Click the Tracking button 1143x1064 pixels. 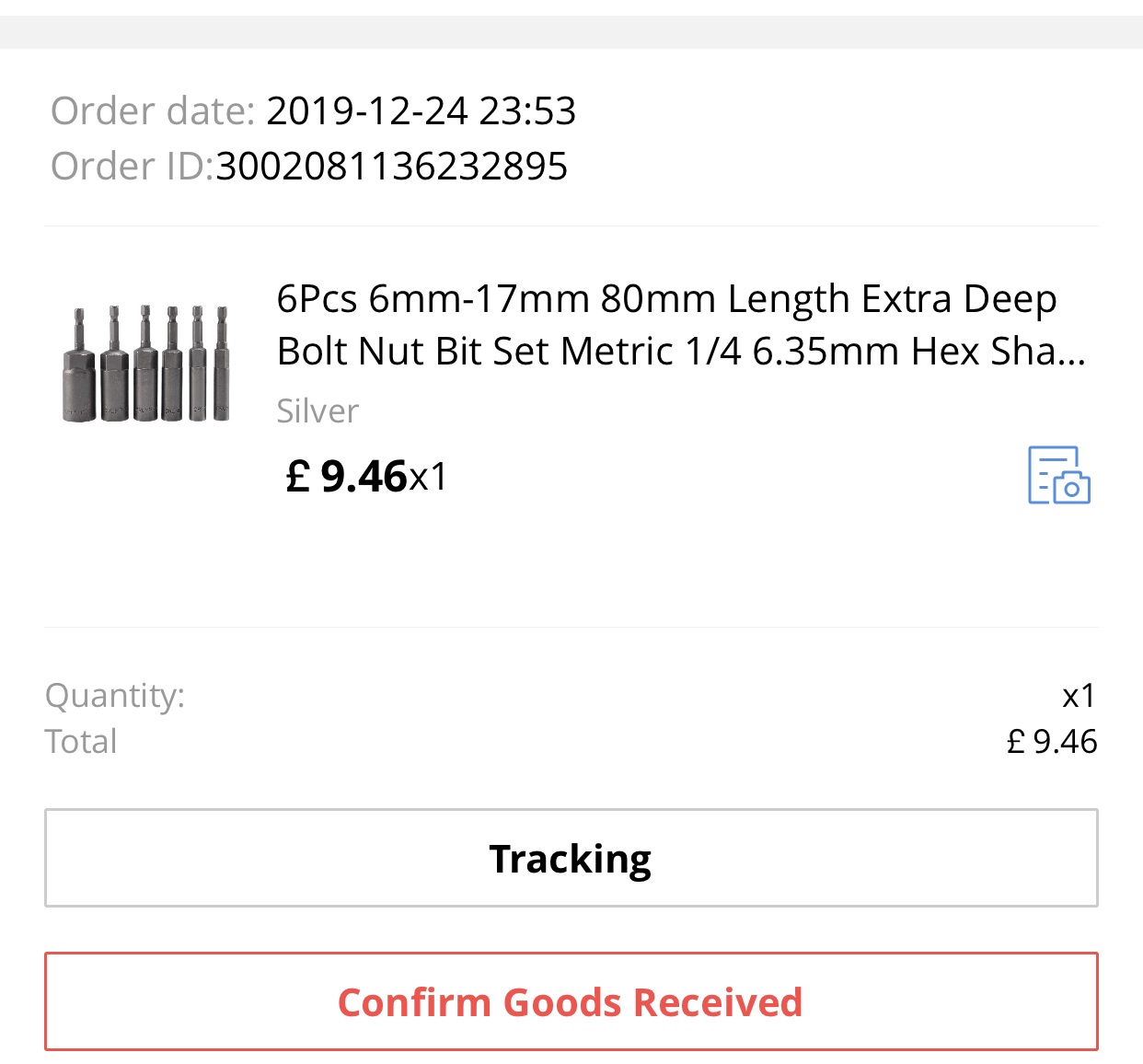coord(571,858)
